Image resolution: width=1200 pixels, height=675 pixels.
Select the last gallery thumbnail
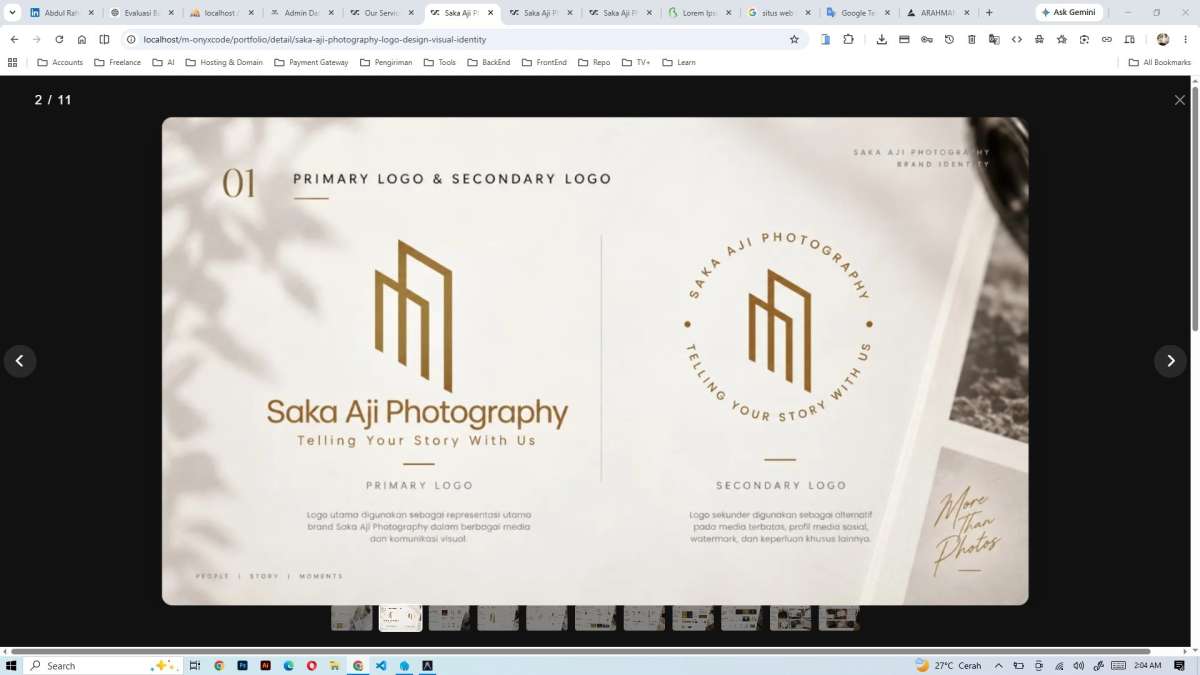click(x=839, y=619)
